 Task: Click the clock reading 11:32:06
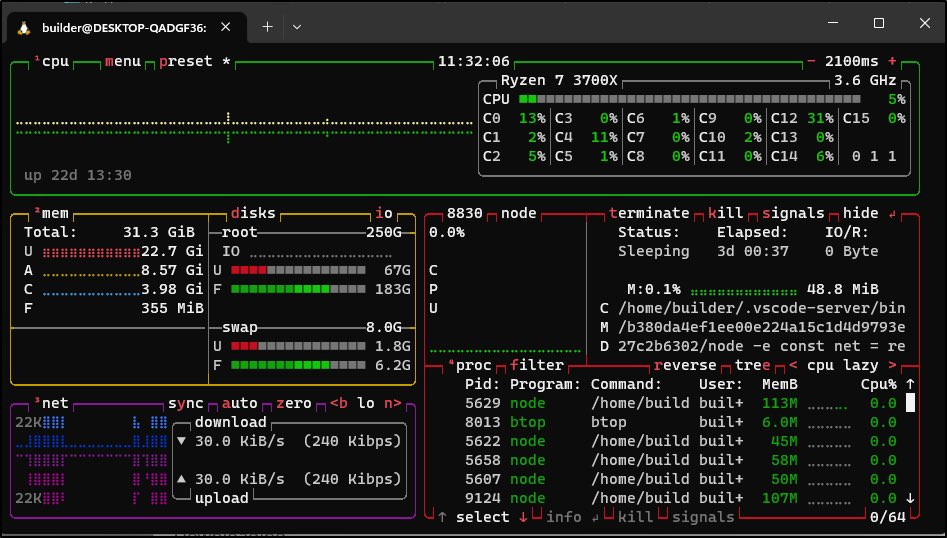[x=474, y=62]
